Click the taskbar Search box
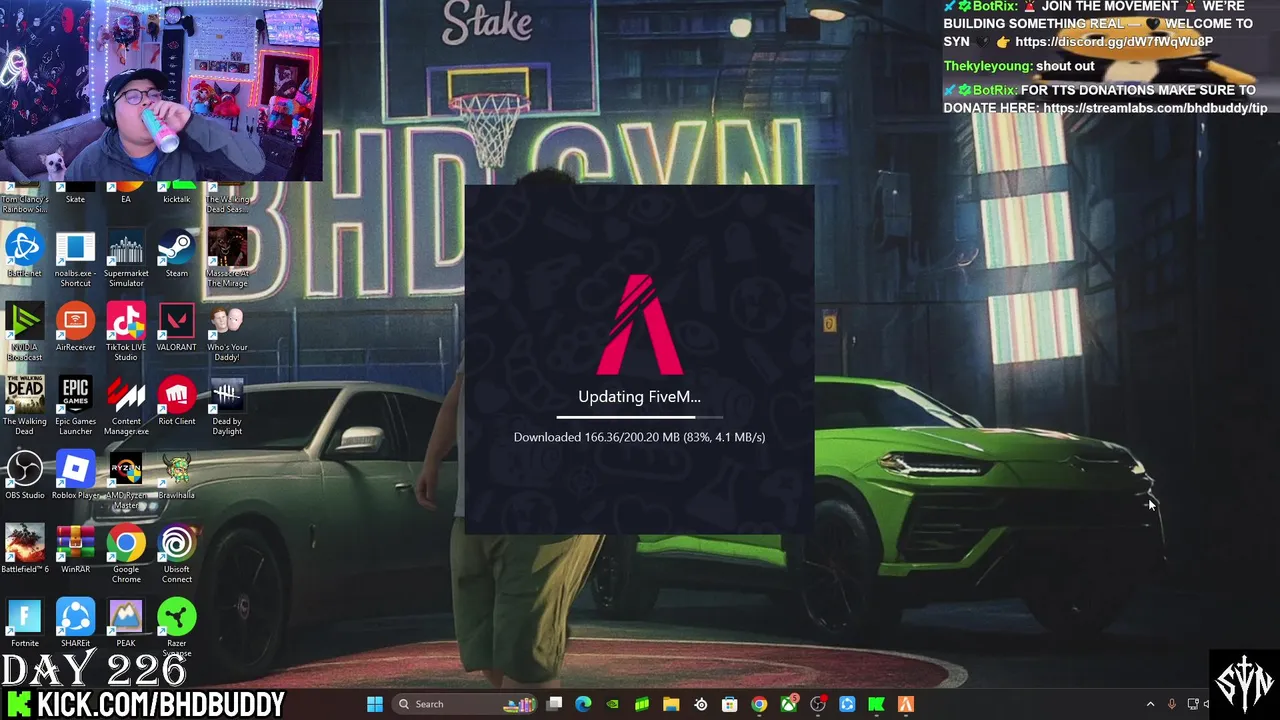 point(463,704)
